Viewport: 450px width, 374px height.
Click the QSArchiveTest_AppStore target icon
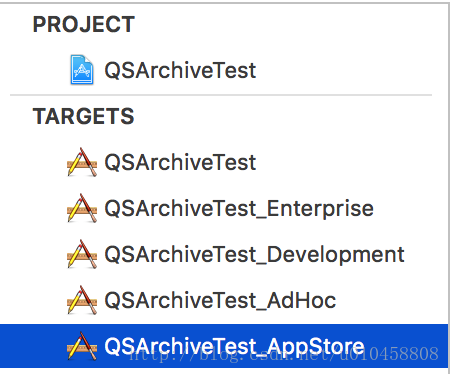coord(82,346)
